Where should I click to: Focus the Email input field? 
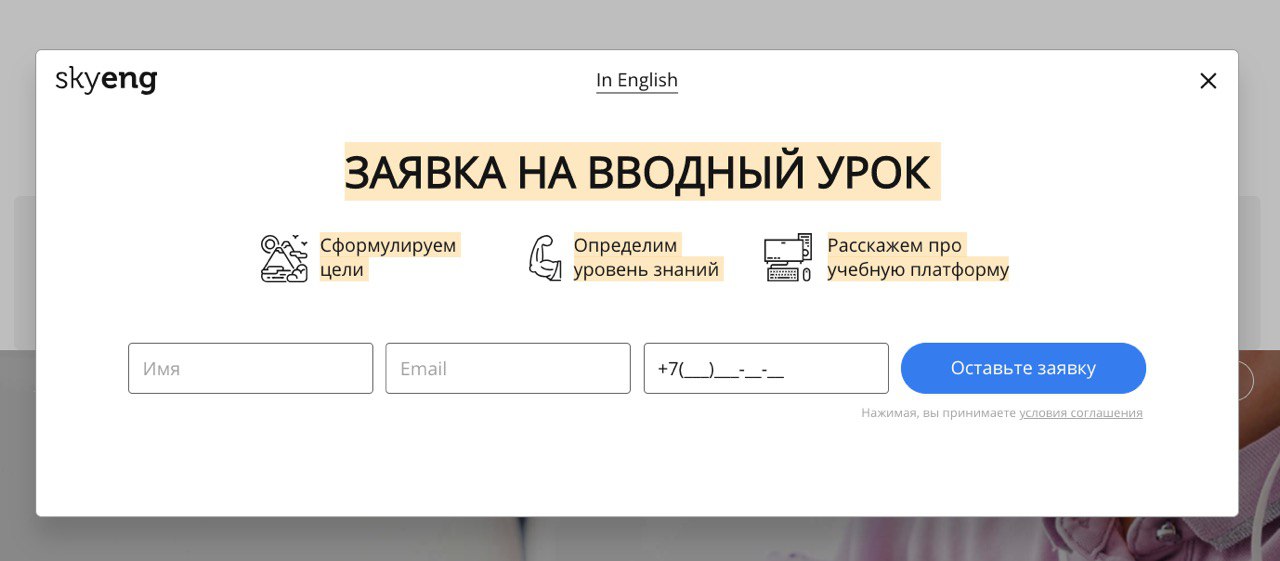508,368
